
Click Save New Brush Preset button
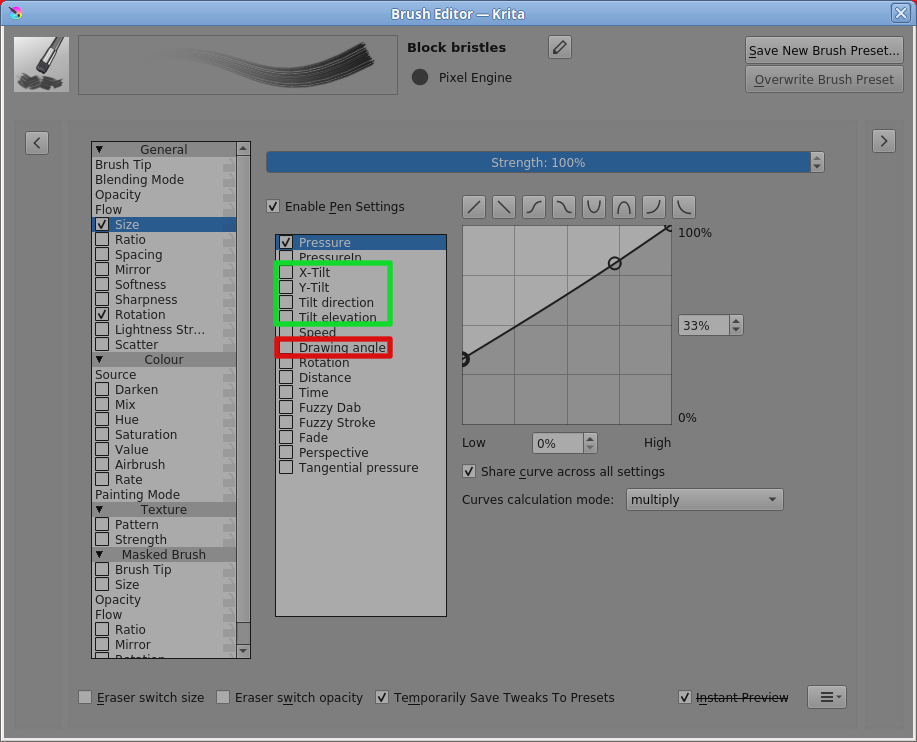tap(824, 50)
